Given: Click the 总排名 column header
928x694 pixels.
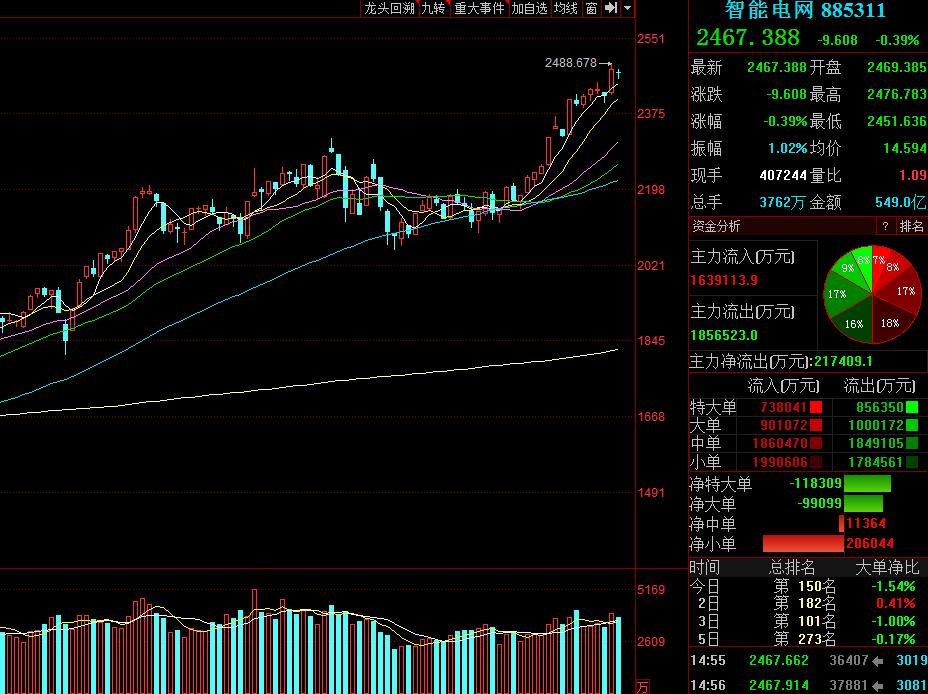Looking at the screenshot, I should 791,568.
